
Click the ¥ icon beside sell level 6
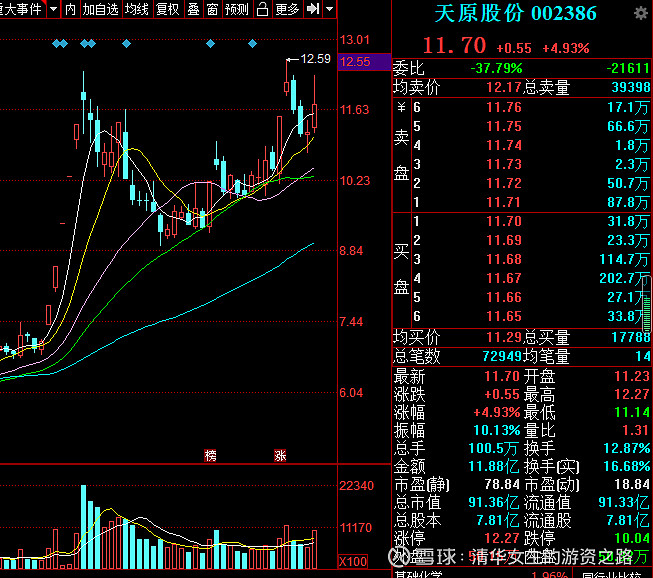[x=401, y=107]
